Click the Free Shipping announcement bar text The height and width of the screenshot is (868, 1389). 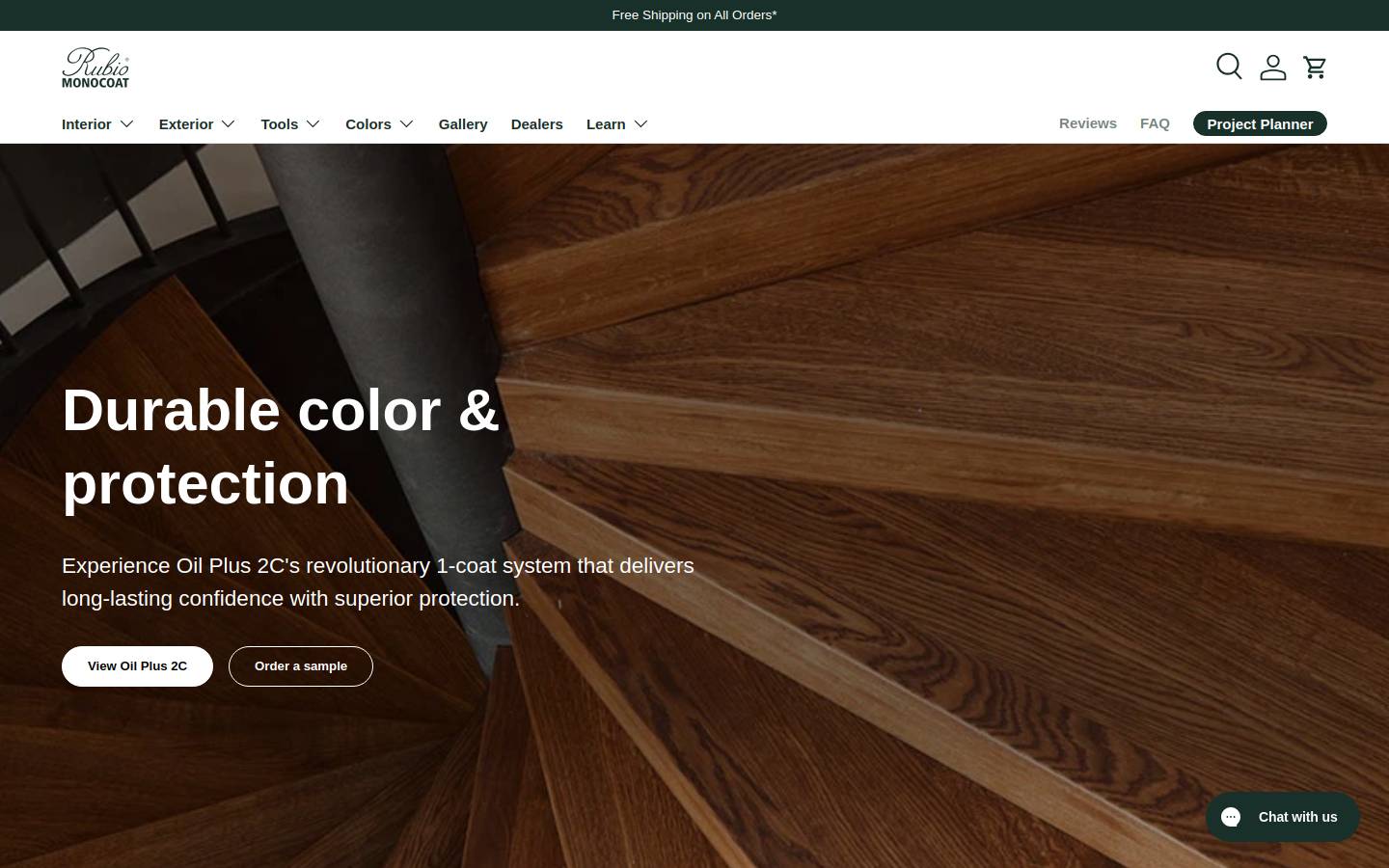(694, 15)
